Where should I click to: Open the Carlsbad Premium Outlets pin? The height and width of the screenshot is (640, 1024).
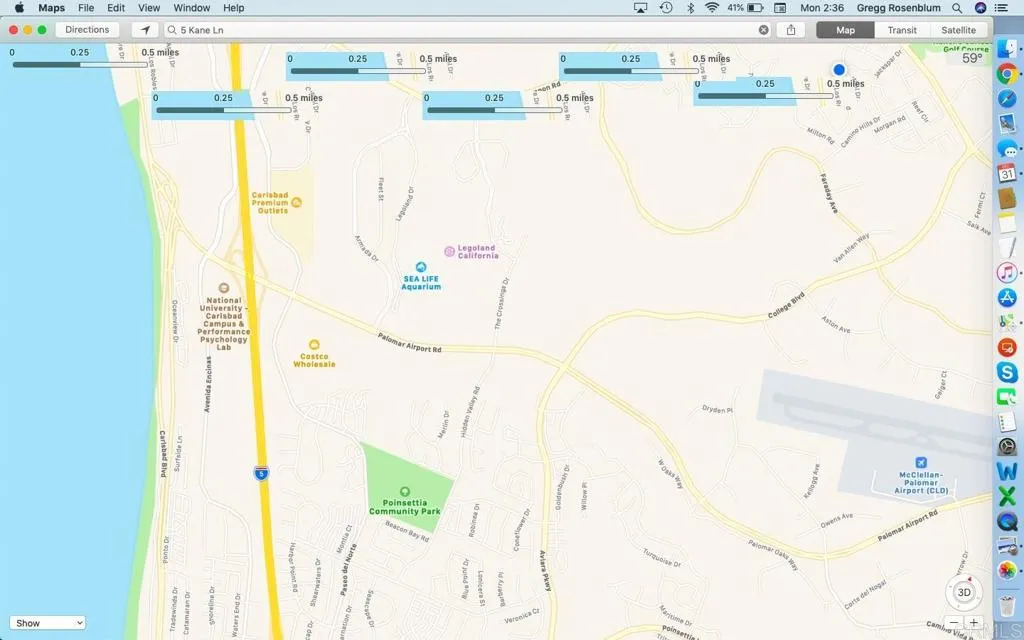click(x=296, y=202)
